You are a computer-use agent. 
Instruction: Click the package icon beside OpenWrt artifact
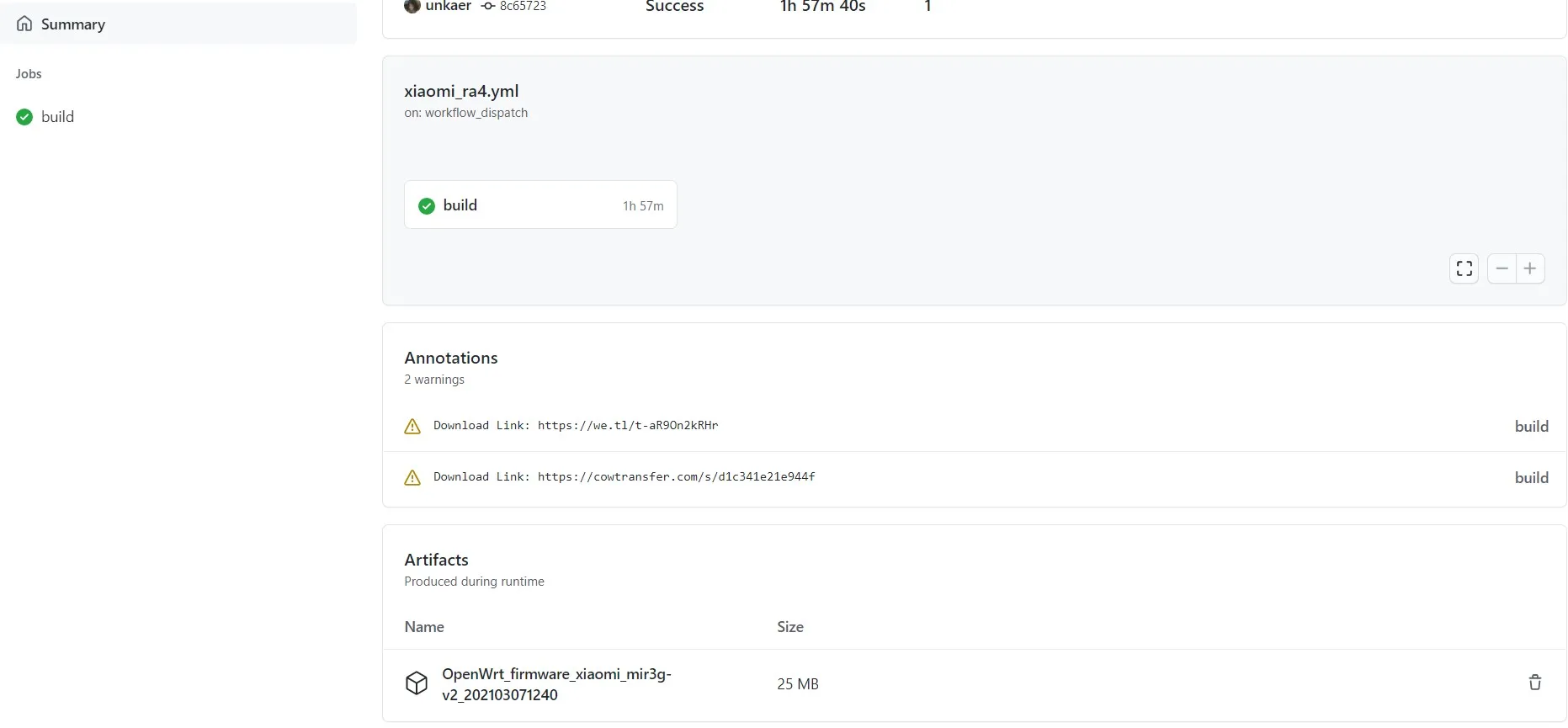pyautogui.click(x=417, y=683)
